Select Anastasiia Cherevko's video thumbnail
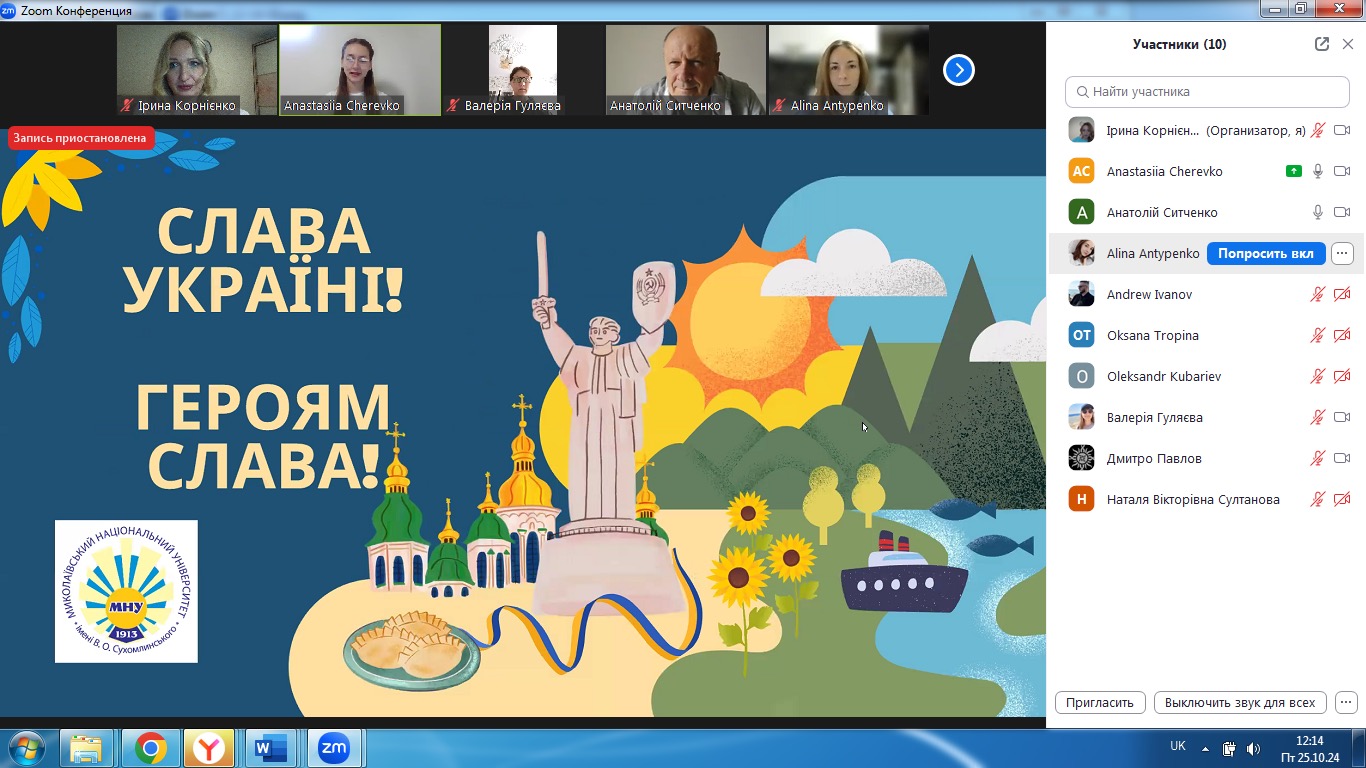Screen dimensions: 1366x768 360,69
